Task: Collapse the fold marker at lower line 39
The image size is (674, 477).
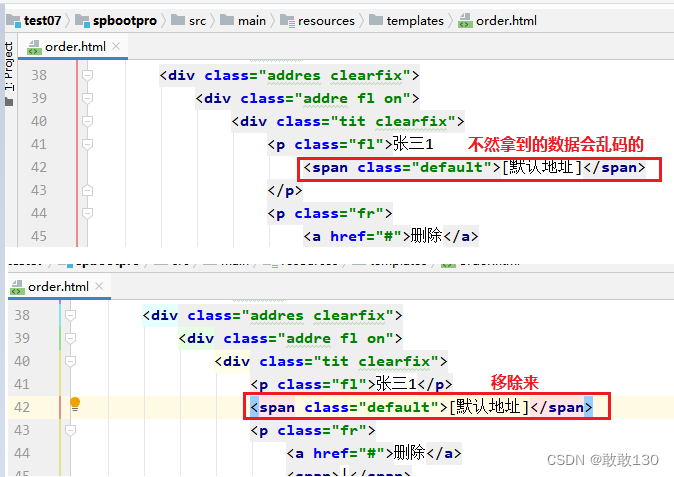Action: coord(70,338)
